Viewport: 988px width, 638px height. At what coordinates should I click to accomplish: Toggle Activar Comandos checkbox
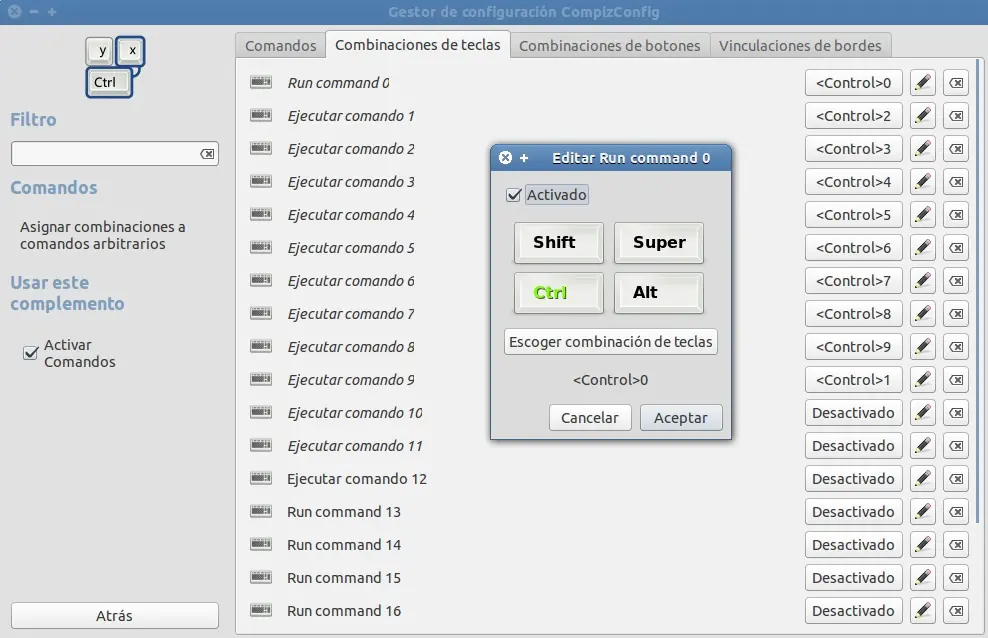[30, 353]
